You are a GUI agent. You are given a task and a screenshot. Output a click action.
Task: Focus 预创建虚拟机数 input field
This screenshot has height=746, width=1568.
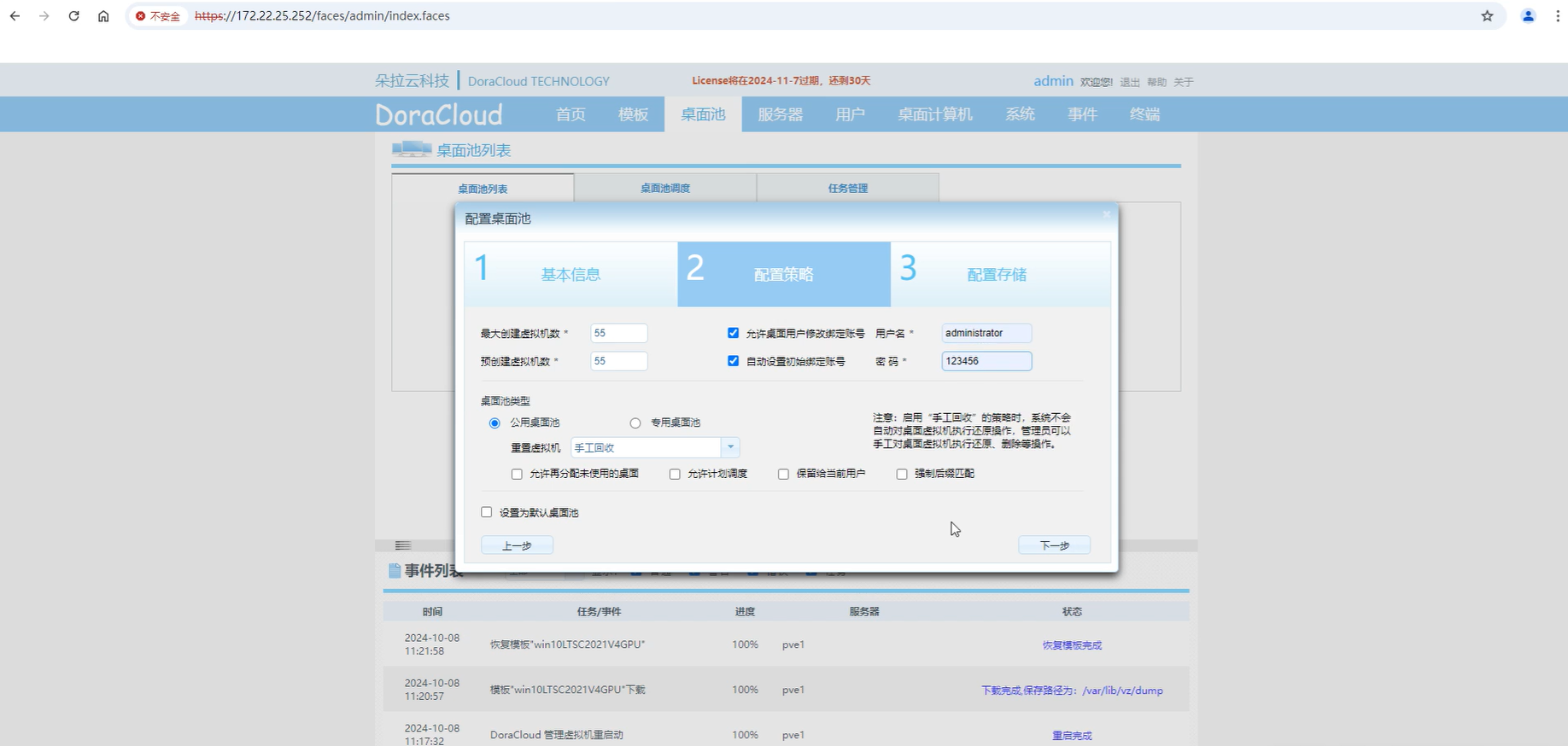pos(619,361)
